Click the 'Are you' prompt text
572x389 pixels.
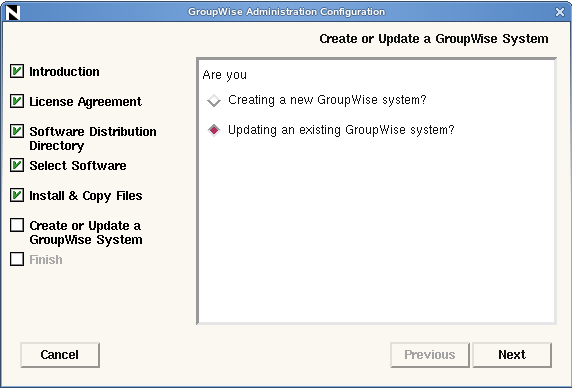(x=225, y=75)
